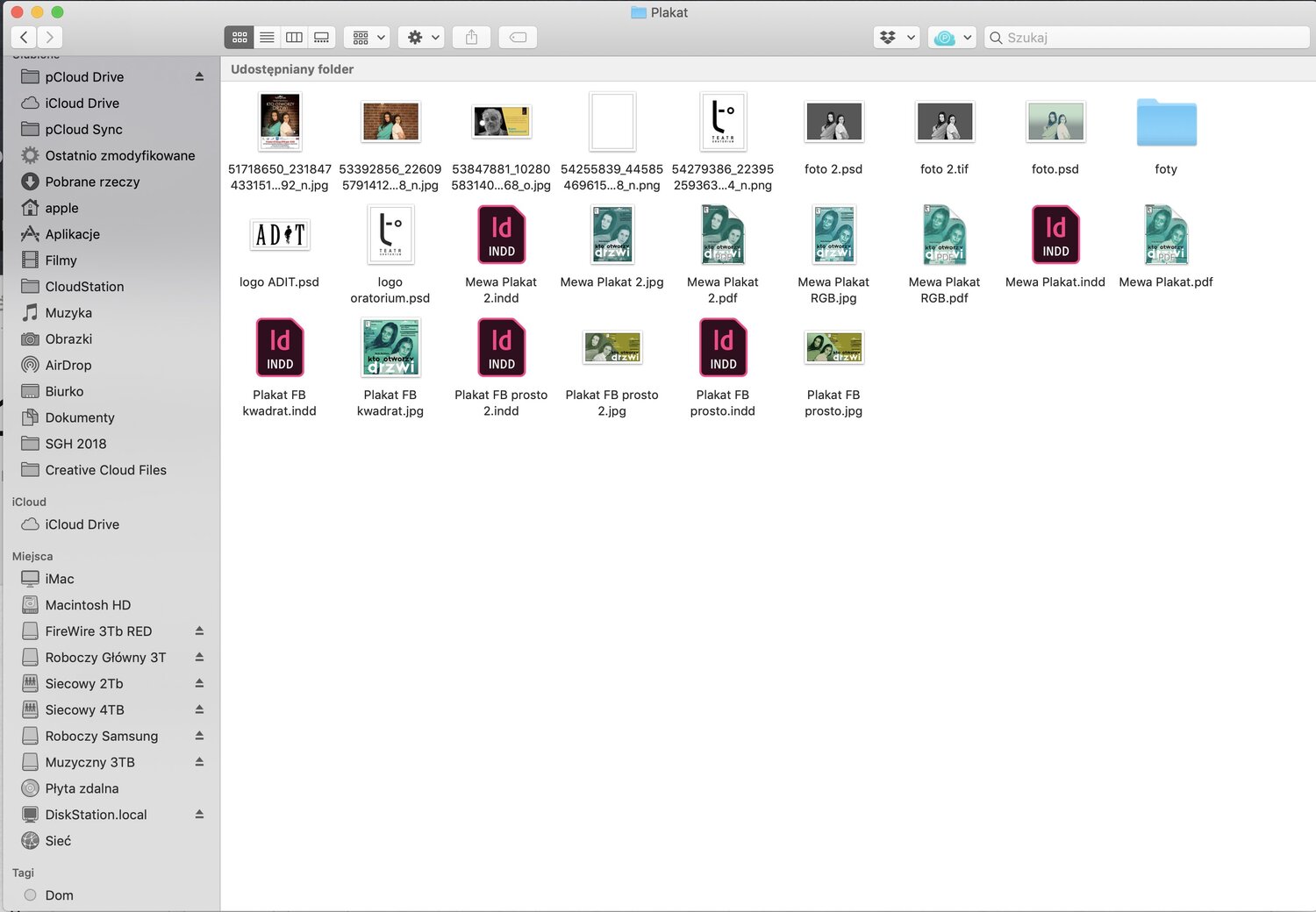Select Mewa Plakat 2.jpg thumbnail
This screenshot has height=912, width=1316.
612,235
